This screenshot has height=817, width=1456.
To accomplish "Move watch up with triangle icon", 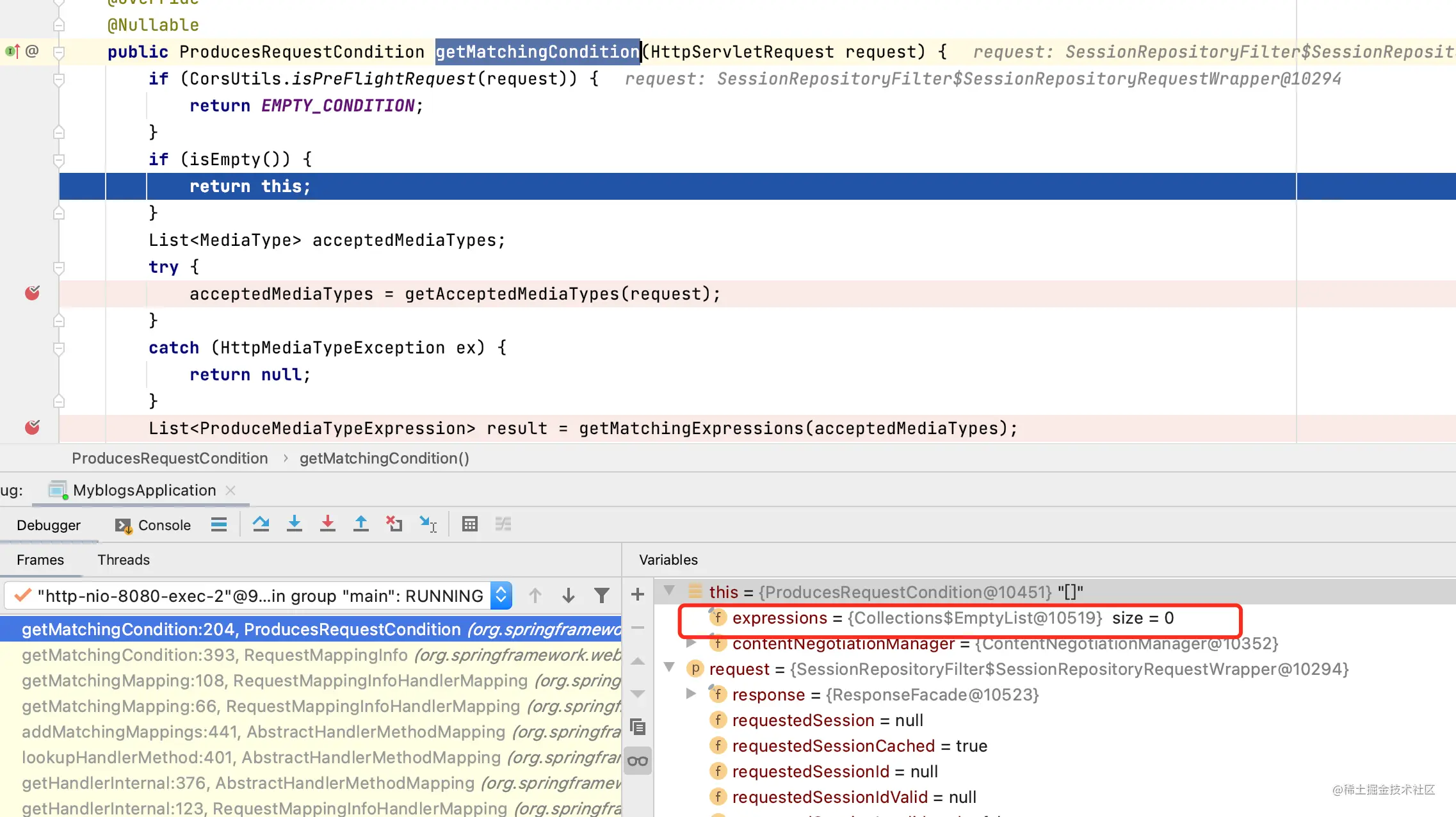I will pyautogui.click(x=638, y=661).
